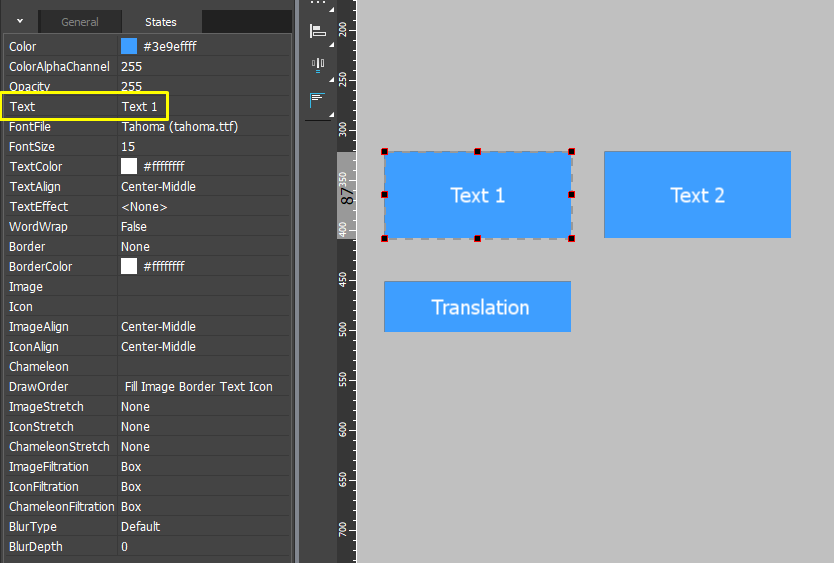
Task: Open the white TextColor swatch
Action: (129, 166)
